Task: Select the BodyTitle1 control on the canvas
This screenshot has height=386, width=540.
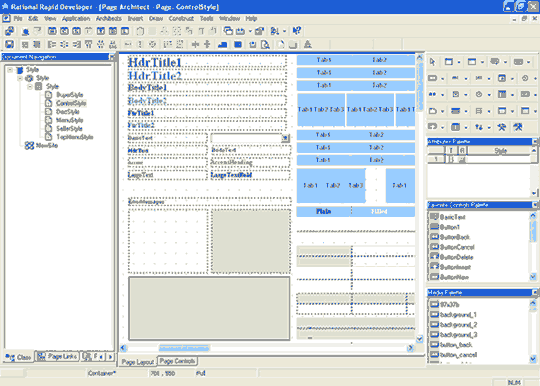Action: pyautogui.click(x=207, y=88)
